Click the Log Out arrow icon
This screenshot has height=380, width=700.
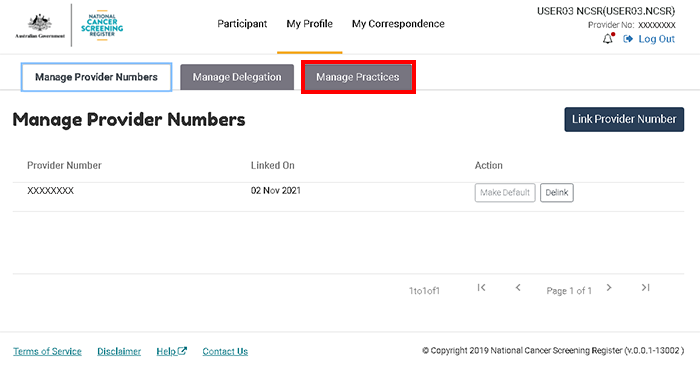coord(628,39)
